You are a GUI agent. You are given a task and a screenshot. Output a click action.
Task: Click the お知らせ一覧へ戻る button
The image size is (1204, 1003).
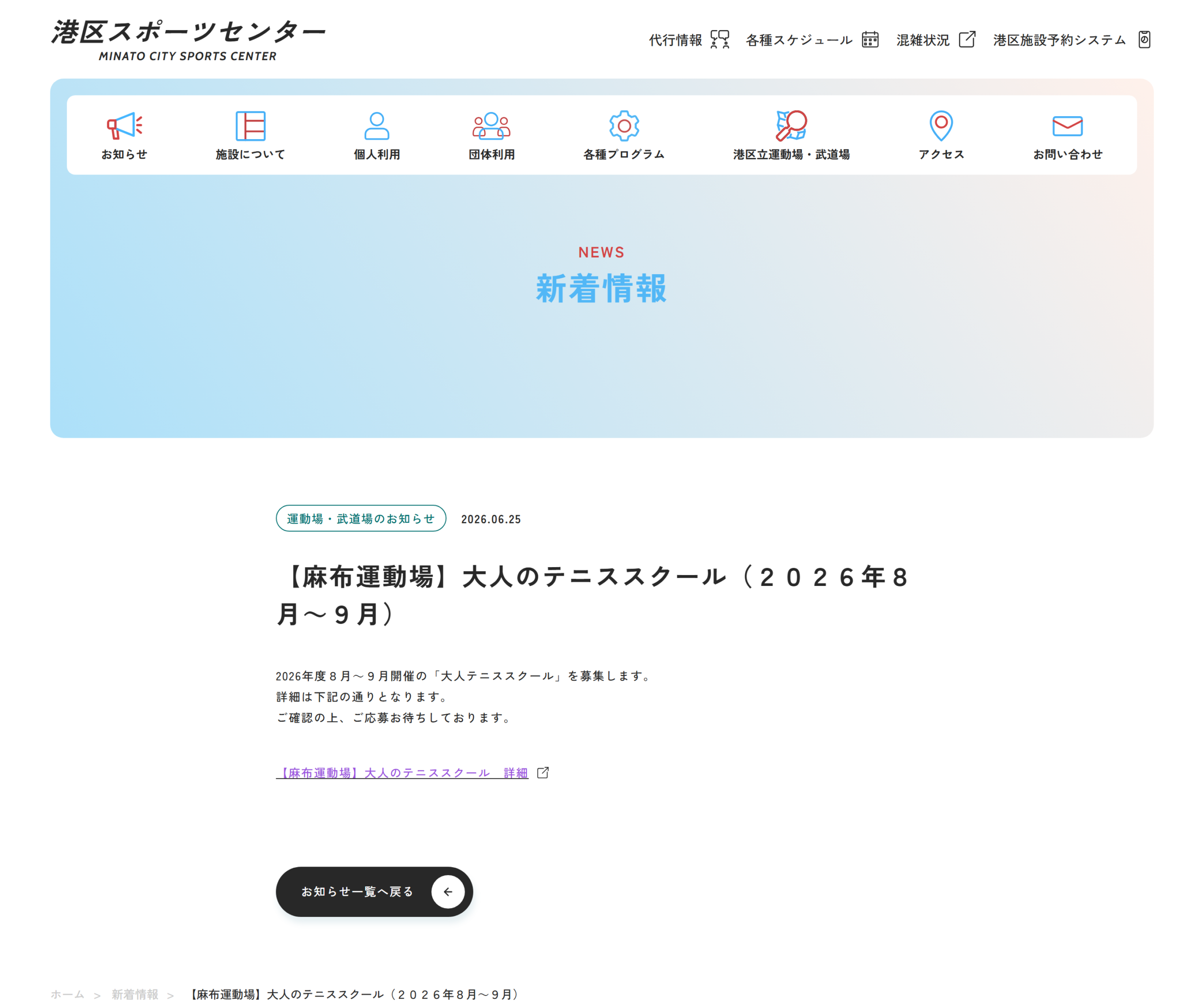coord(374,891)
